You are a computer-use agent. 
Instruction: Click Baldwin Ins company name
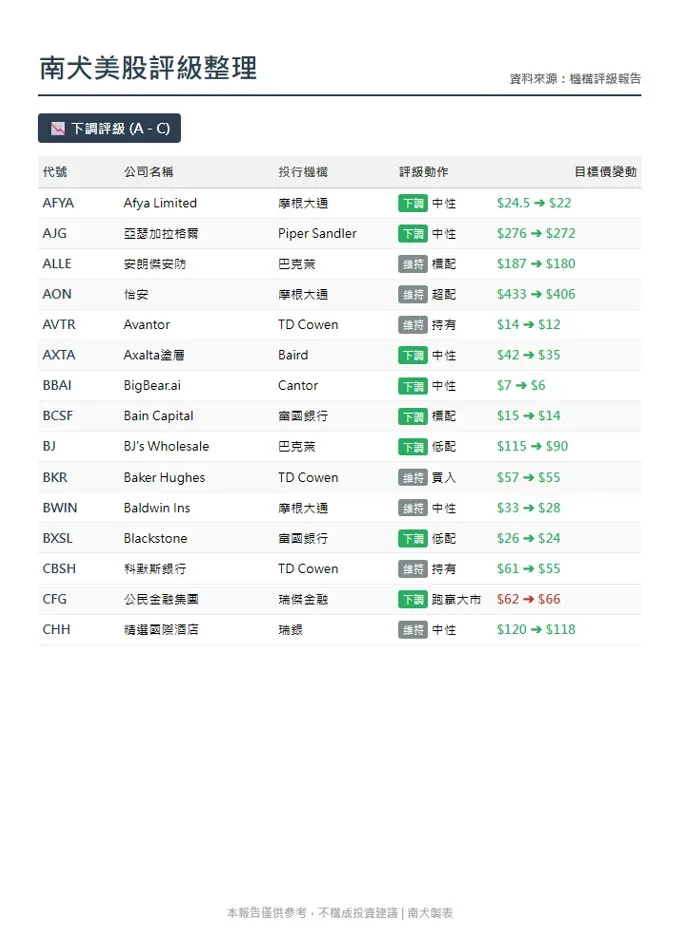pyautogui.click(x=156, y=508)
